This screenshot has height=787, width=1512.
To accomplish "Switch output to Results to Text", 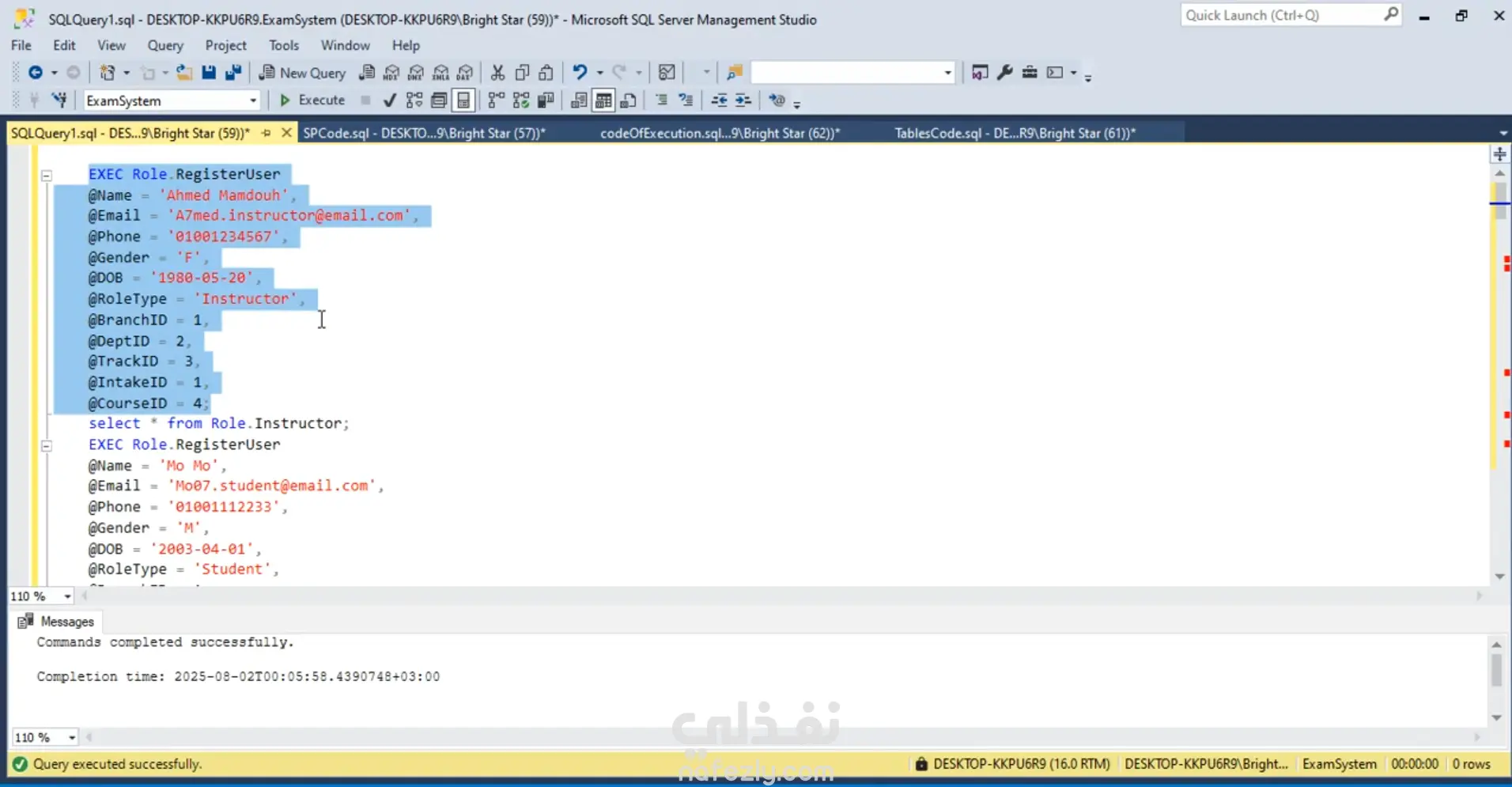I will (579, 100).
